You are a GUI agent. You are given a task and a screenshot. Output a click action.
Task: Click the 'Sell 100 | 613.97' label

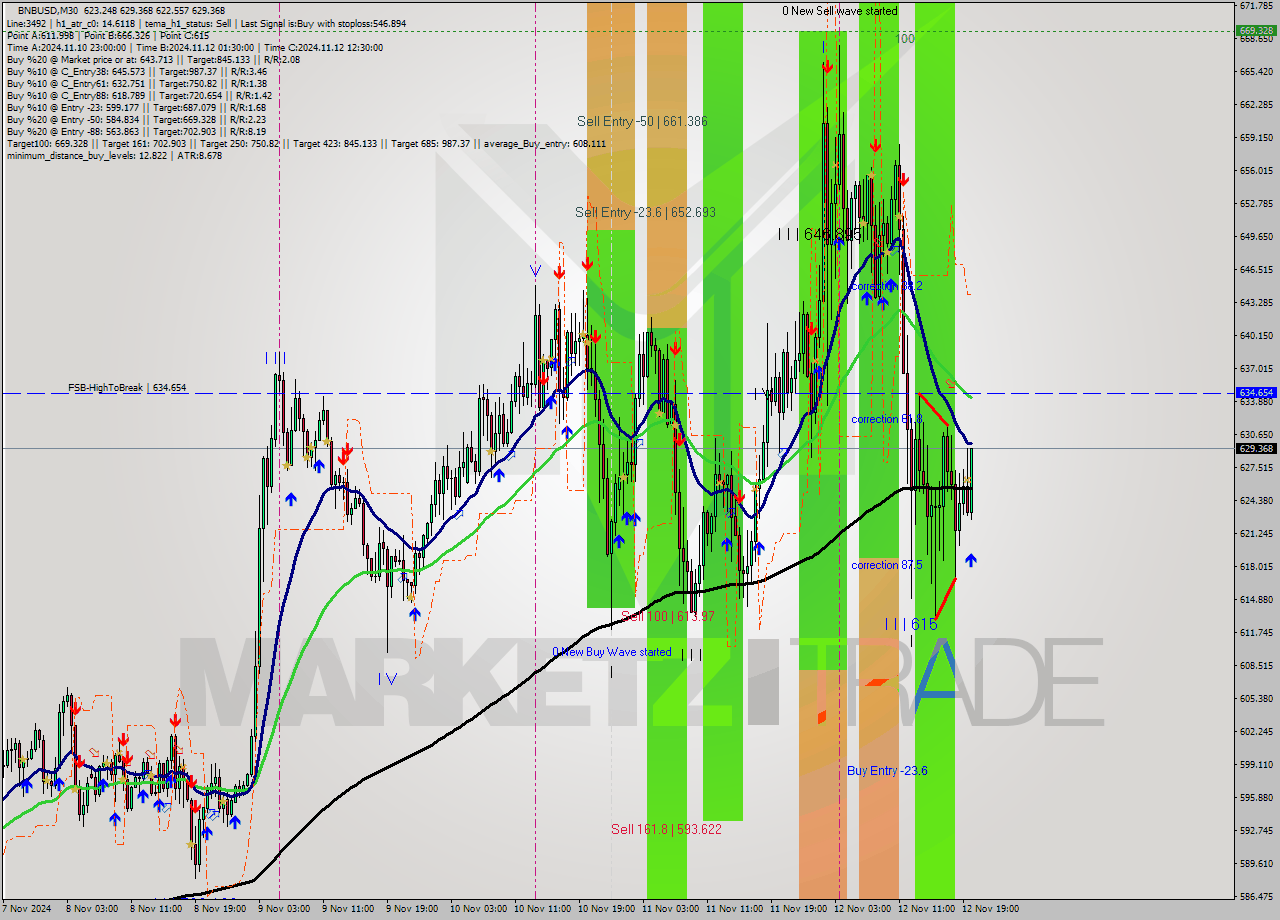667,616
